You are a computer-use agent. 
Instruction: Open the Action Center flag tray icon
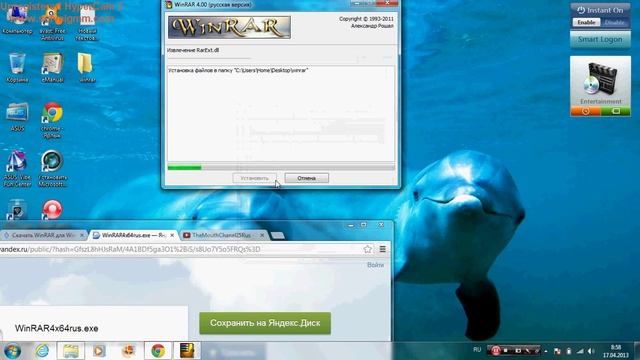pyautogui.click(x=557, y=351)
